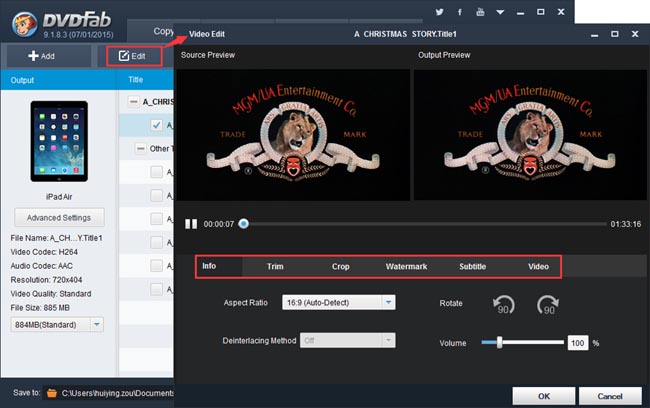Click the Save to folder icon
650x408 pixels.
click(52, 393)
